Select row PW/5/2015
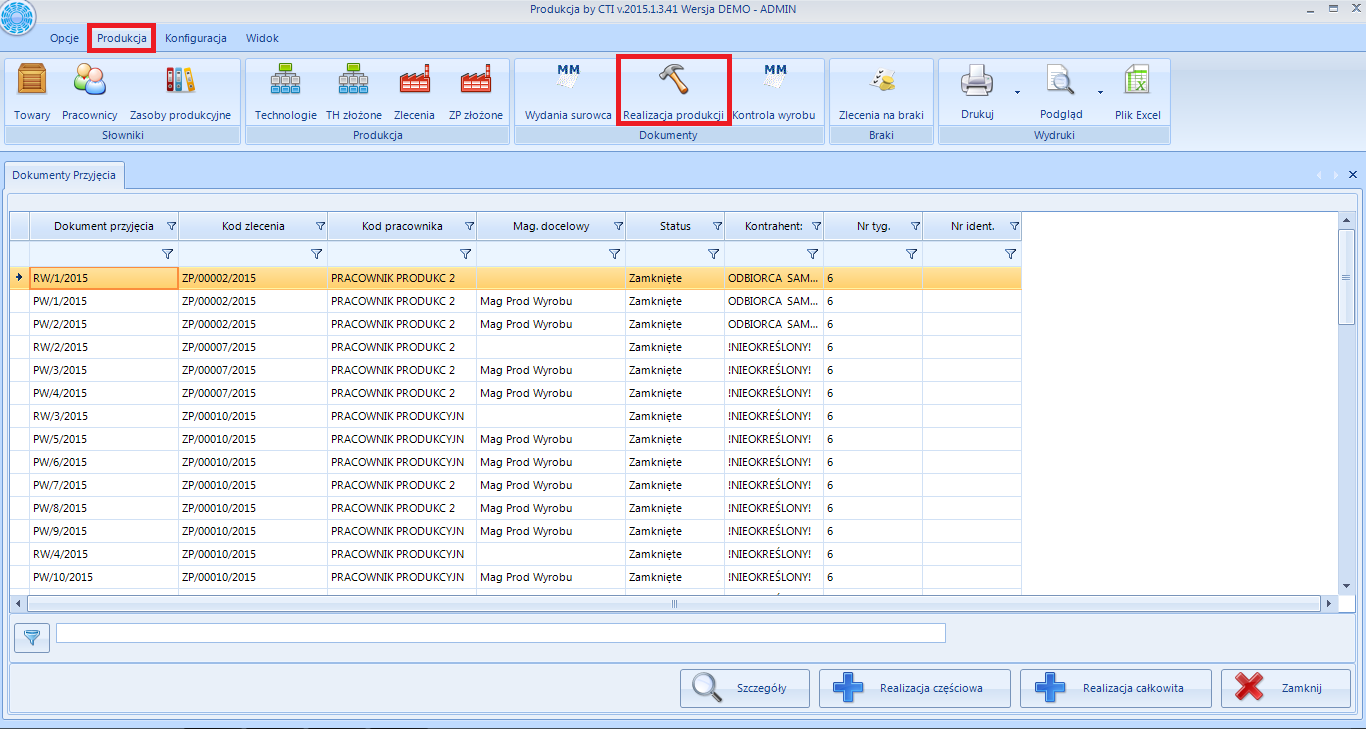 click(516, 439)
